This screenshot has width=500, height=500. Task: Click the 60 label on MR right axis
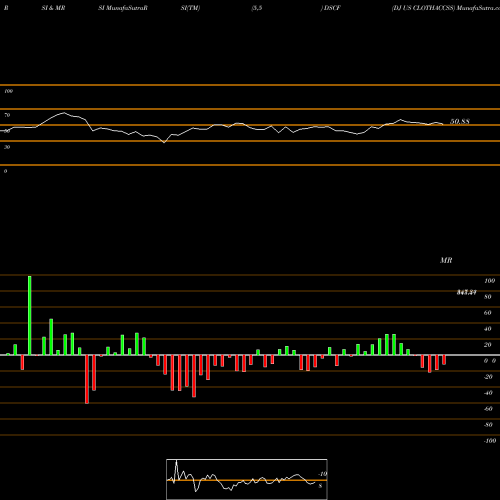(x=488, y=313)
